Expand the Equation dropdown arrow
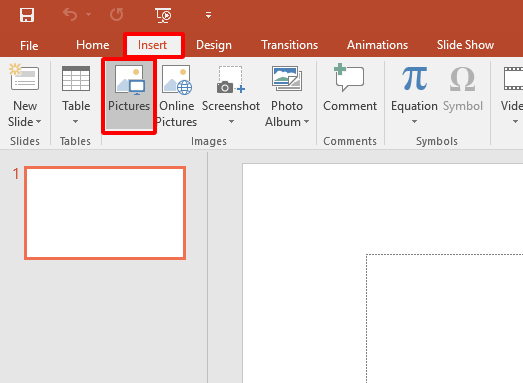Screen dimensions: 523x383 414,122
